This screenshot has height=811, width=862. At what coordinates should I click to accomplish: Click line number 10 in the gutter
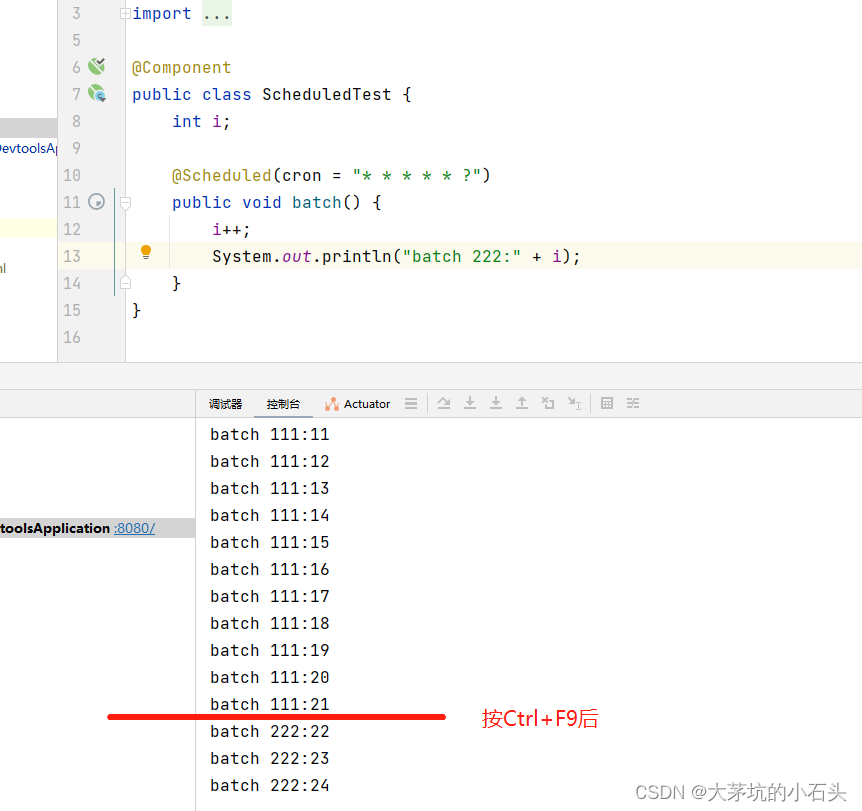72,175
